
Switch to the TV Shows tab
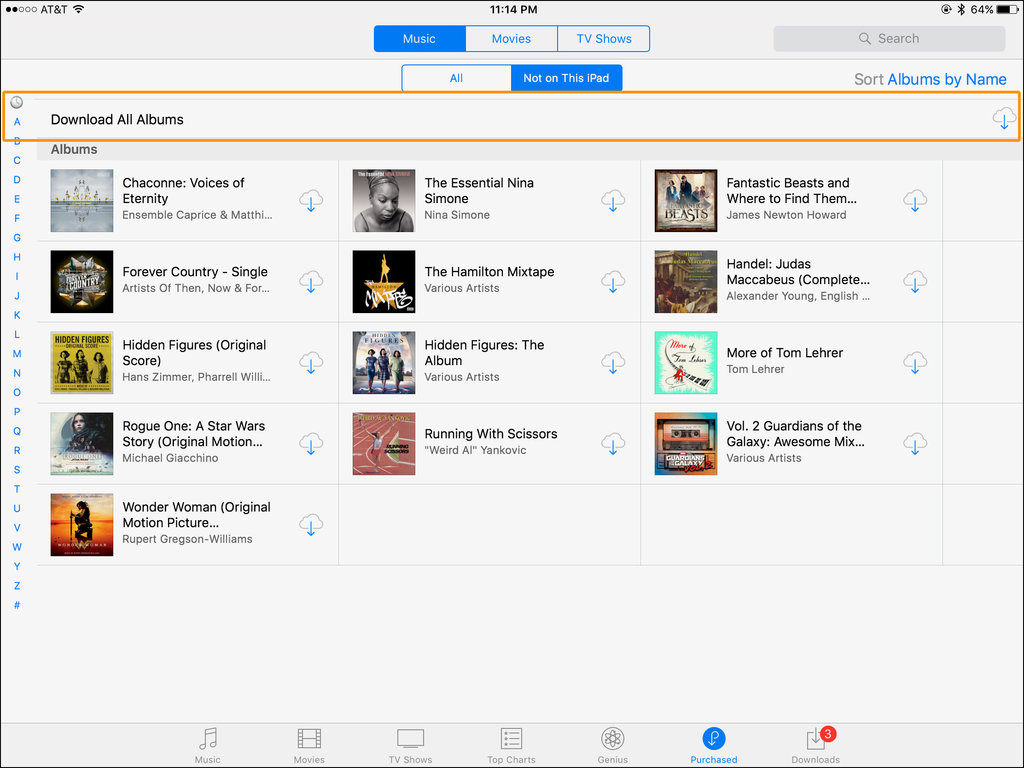coord(603,38)
